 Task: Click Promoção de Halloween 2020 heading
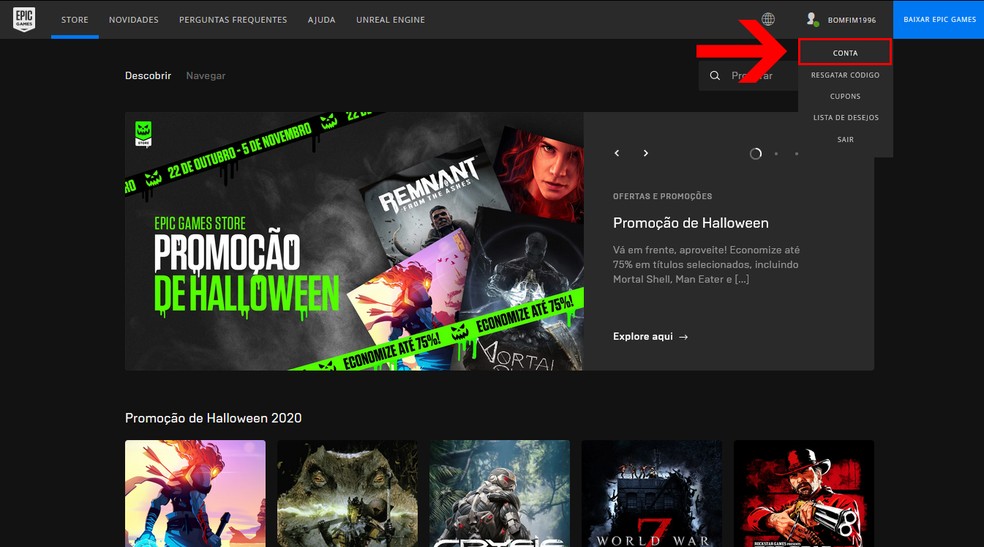click(213, 418)
